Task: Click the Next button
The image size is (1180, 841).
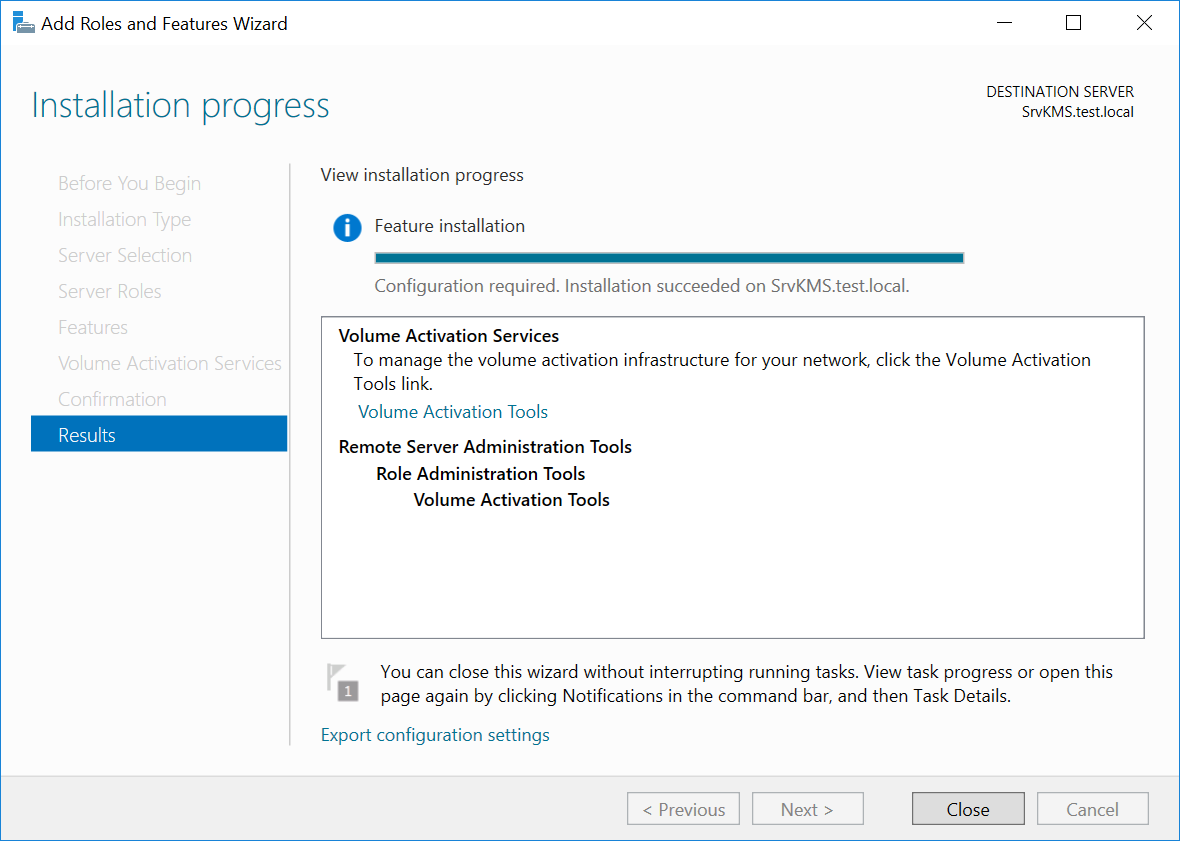Action: tap(807, 809)
